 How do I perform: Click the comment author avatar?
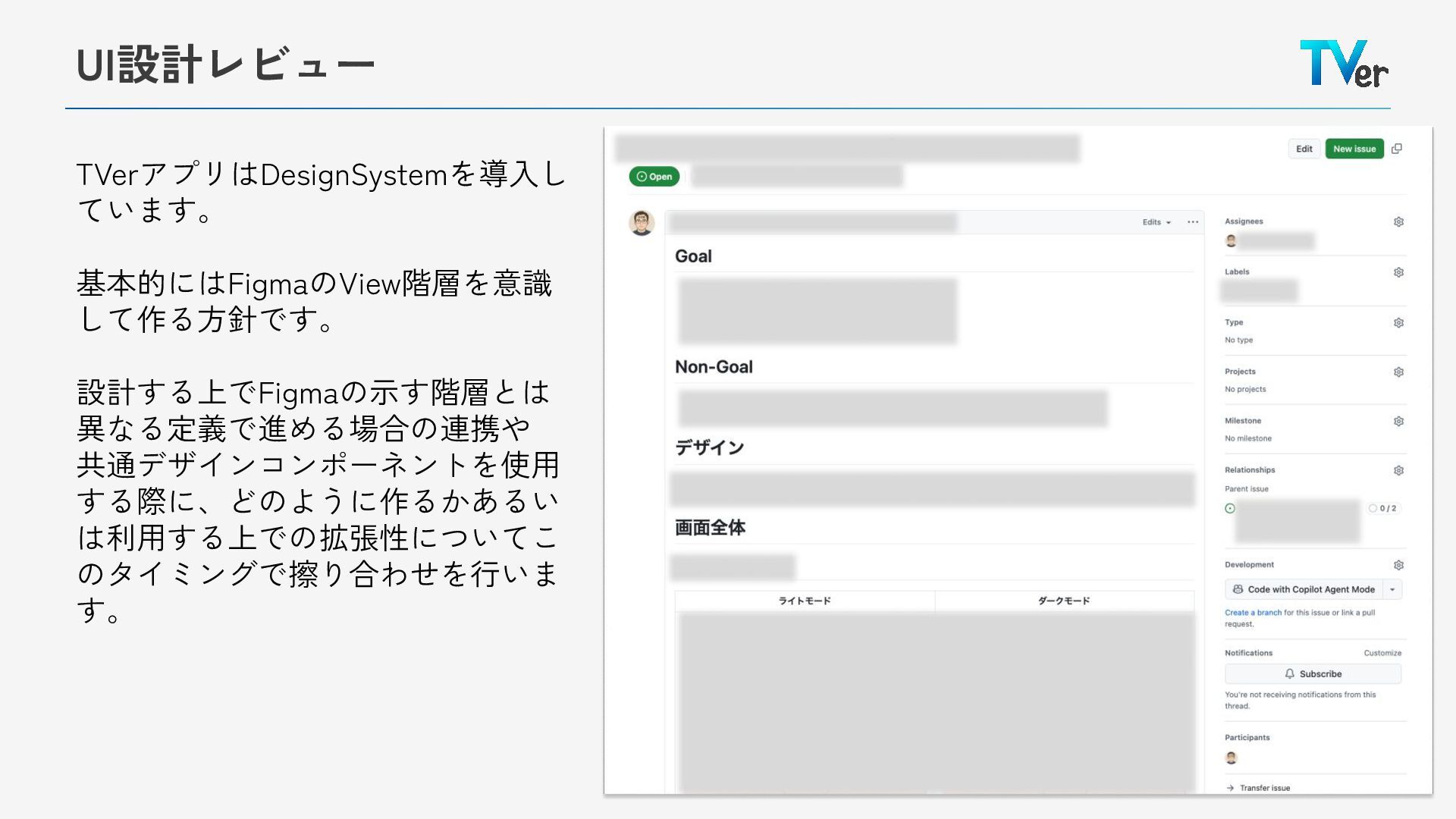coord(642,223)
